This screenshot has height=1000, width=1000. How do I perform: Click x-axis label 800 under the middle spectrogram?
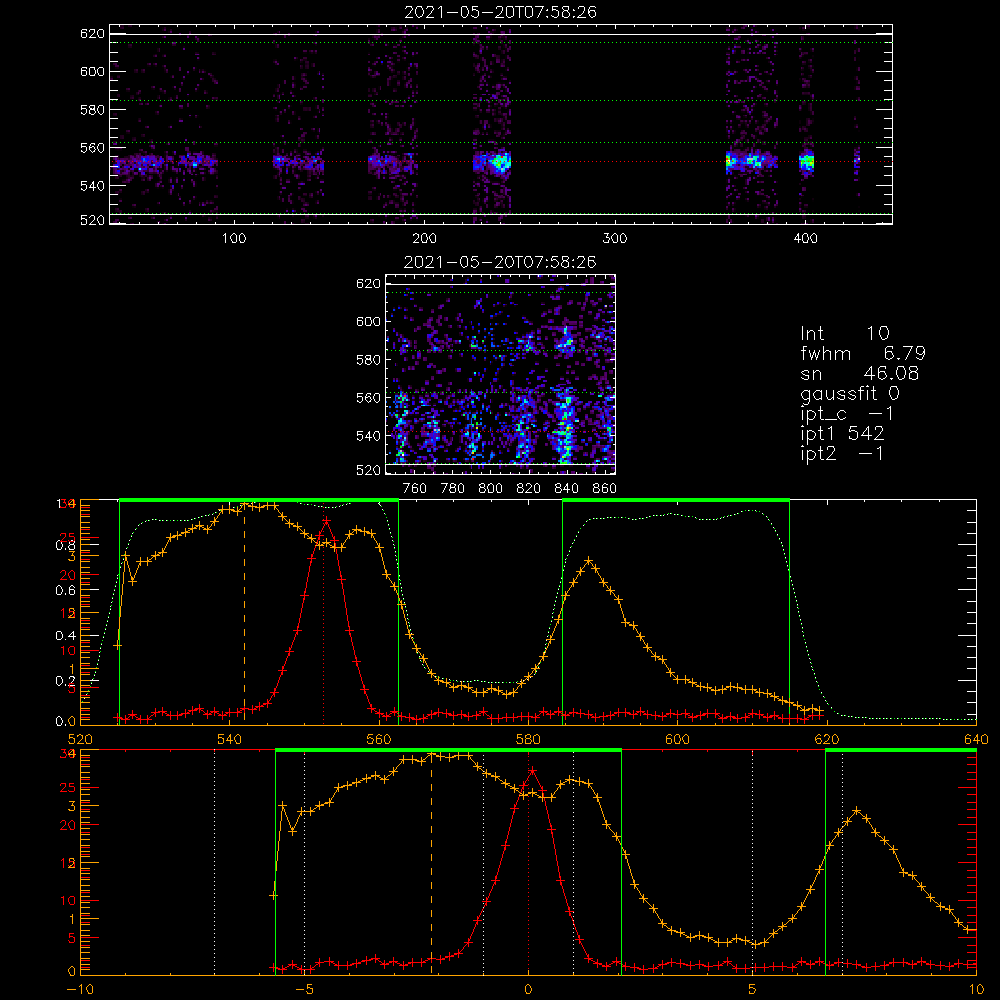(x=490, y=489)
